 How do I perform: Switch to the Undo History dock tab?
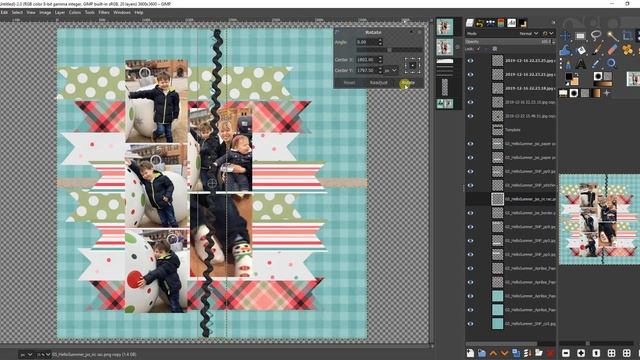pyautogui.click(x=480, y=23)
